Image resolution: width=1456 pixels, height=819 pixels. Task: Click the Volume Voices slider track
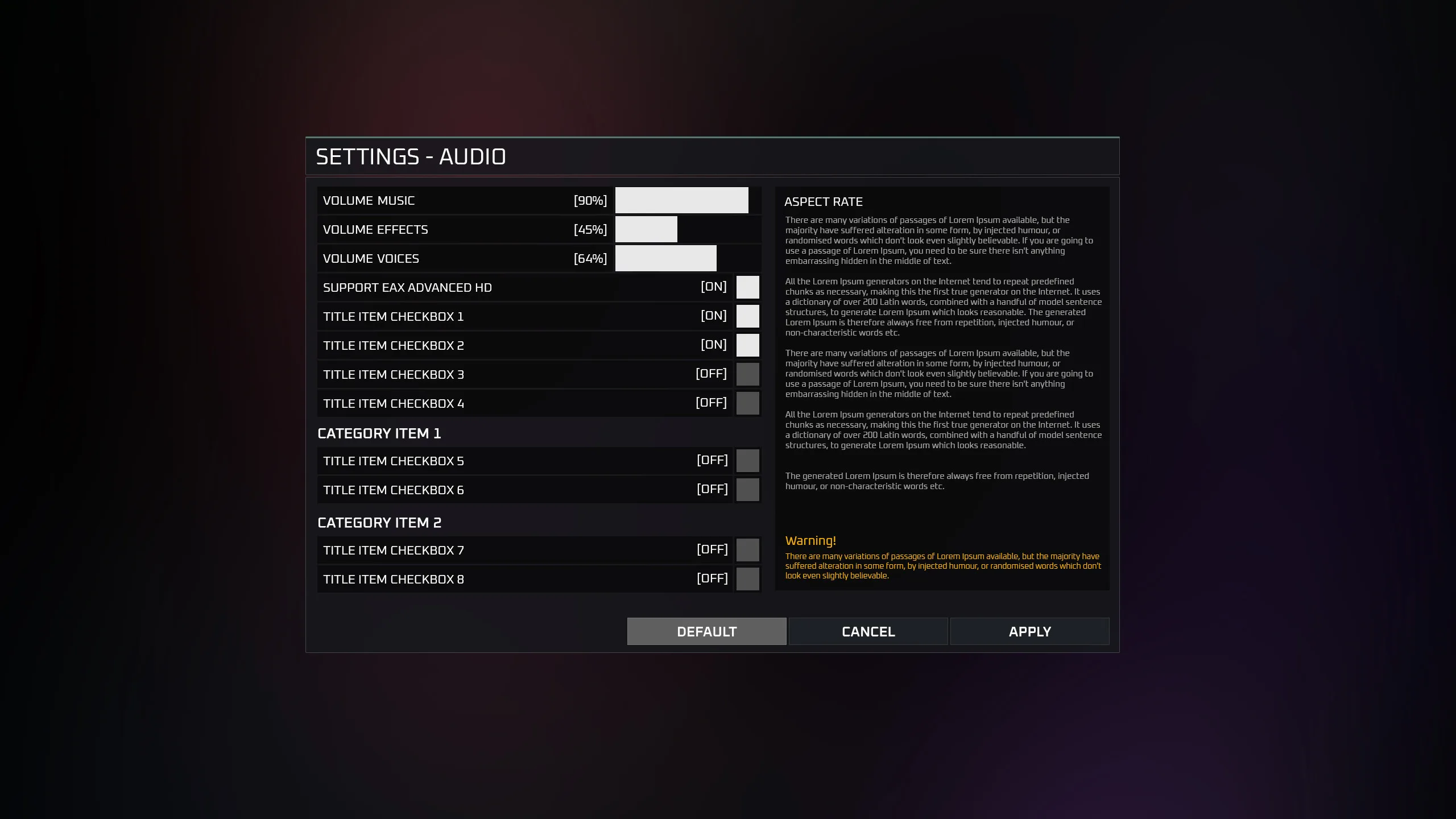click(x=688, y=258)
